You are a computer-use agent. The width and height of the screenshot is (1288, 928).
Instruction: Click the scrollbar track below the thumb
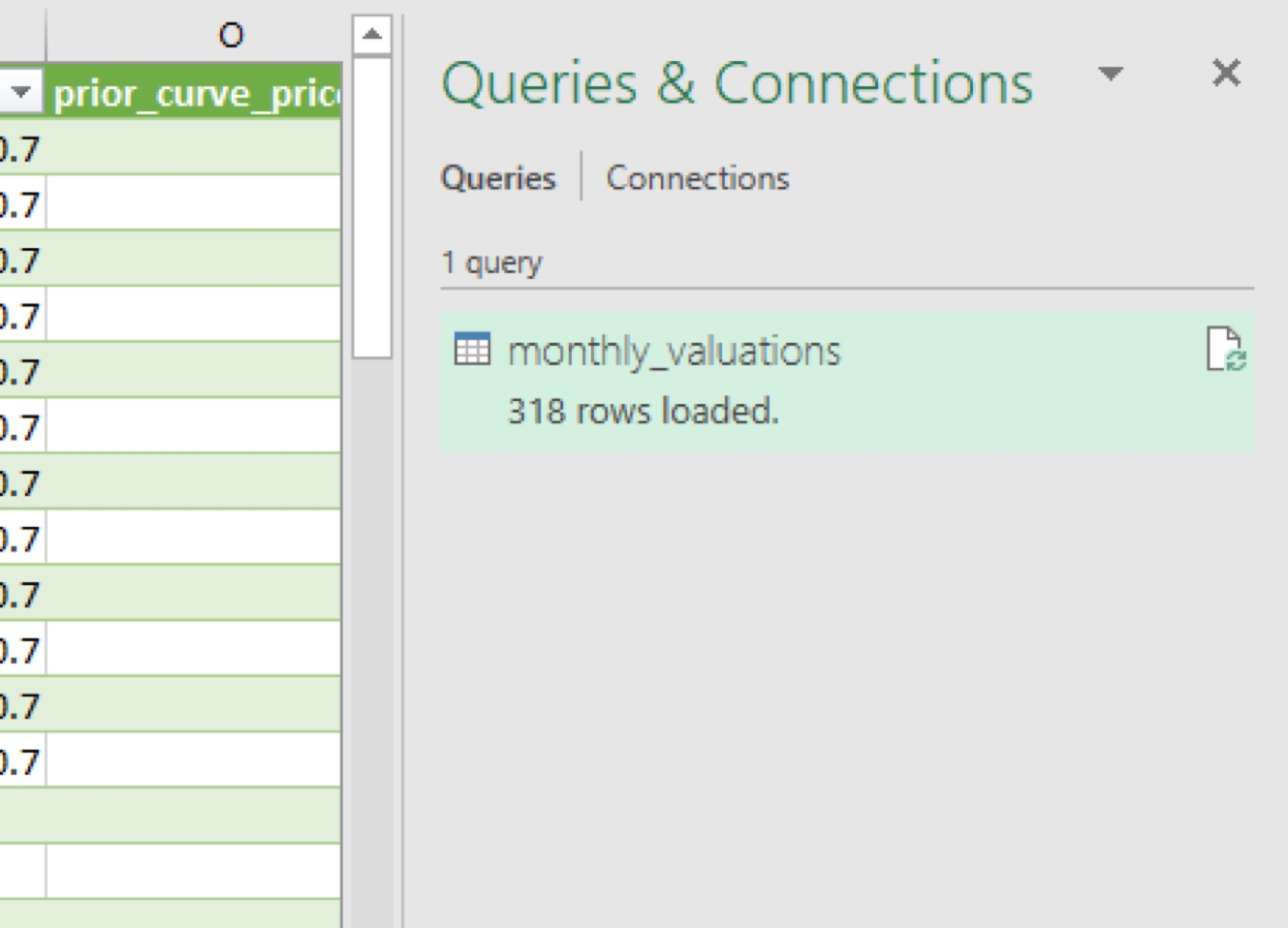coord(371,630)
